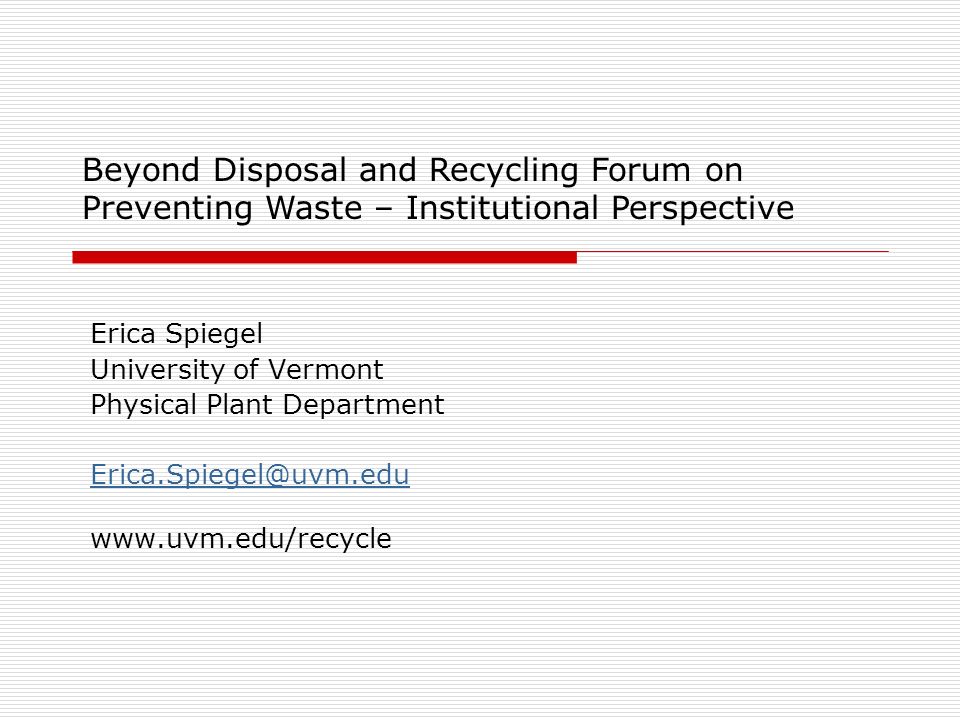
Task: Click the word Department
Action: click(x=364, y=406)
